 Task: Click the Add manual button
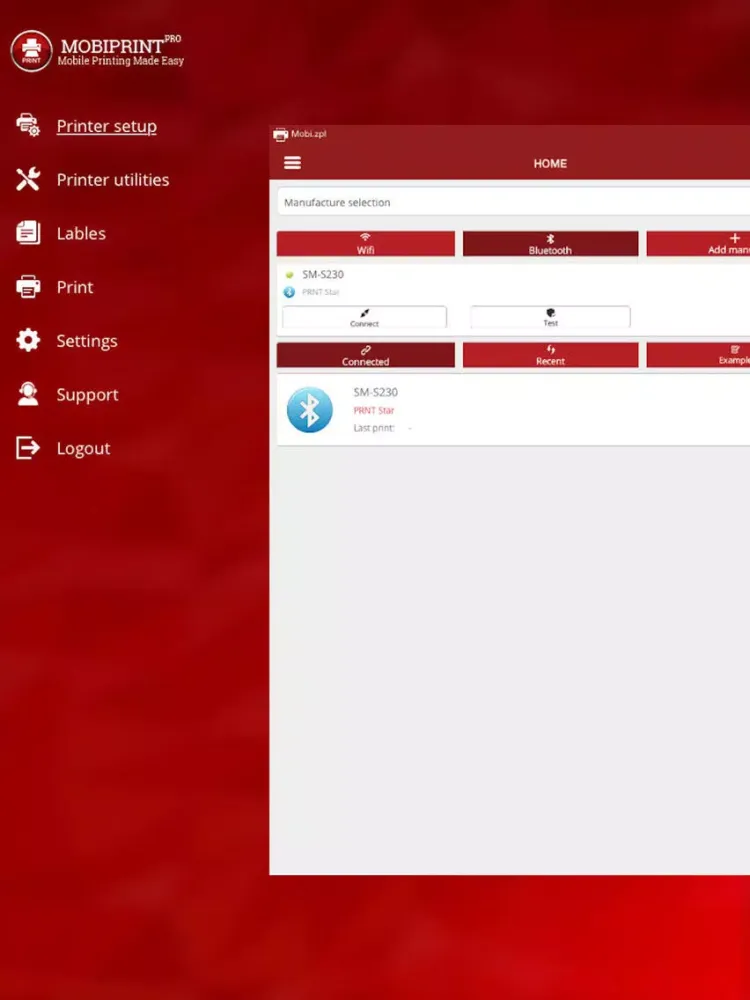(x=698, y=244)
